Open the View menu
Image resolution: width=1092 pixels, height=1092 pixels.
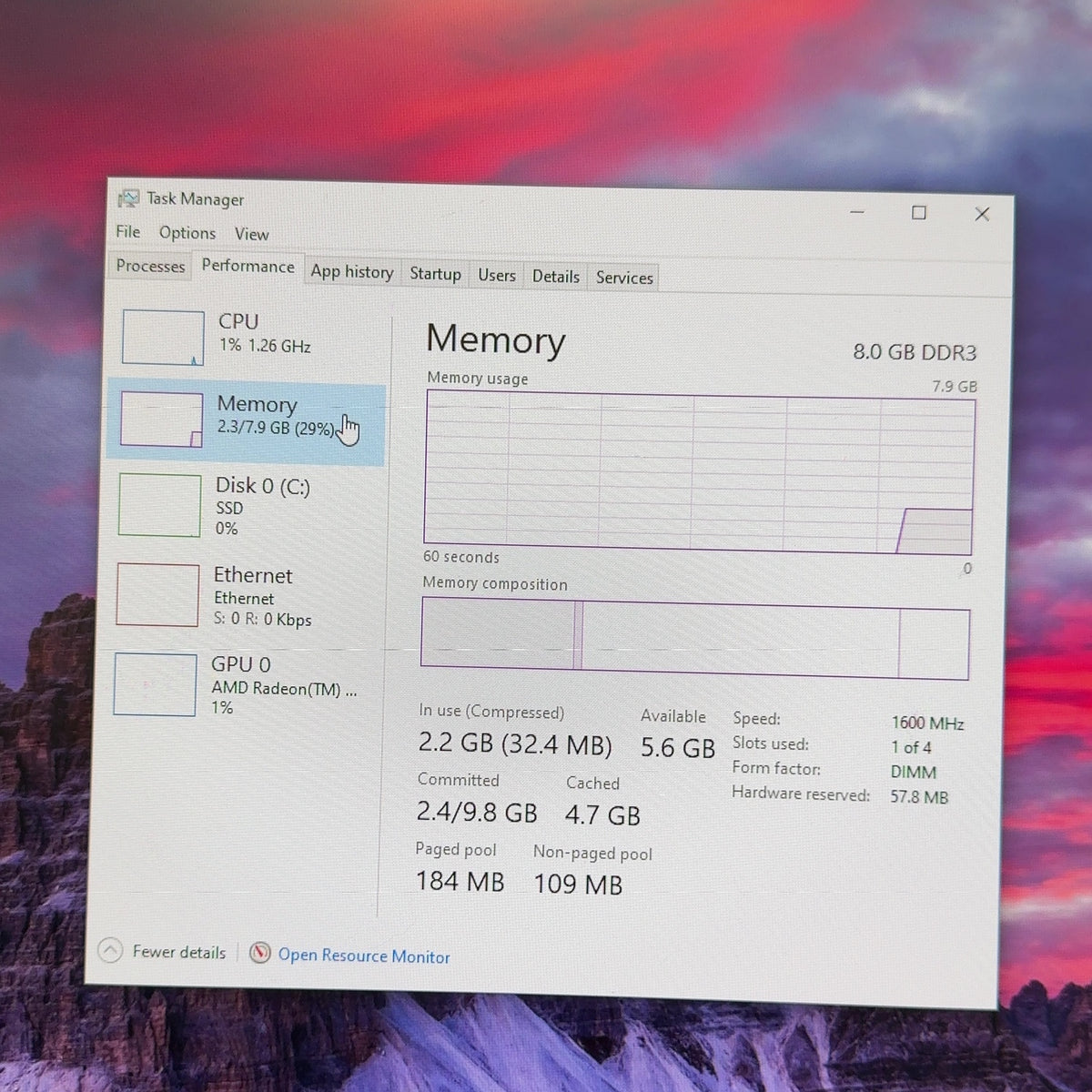[x=252, y=235]
